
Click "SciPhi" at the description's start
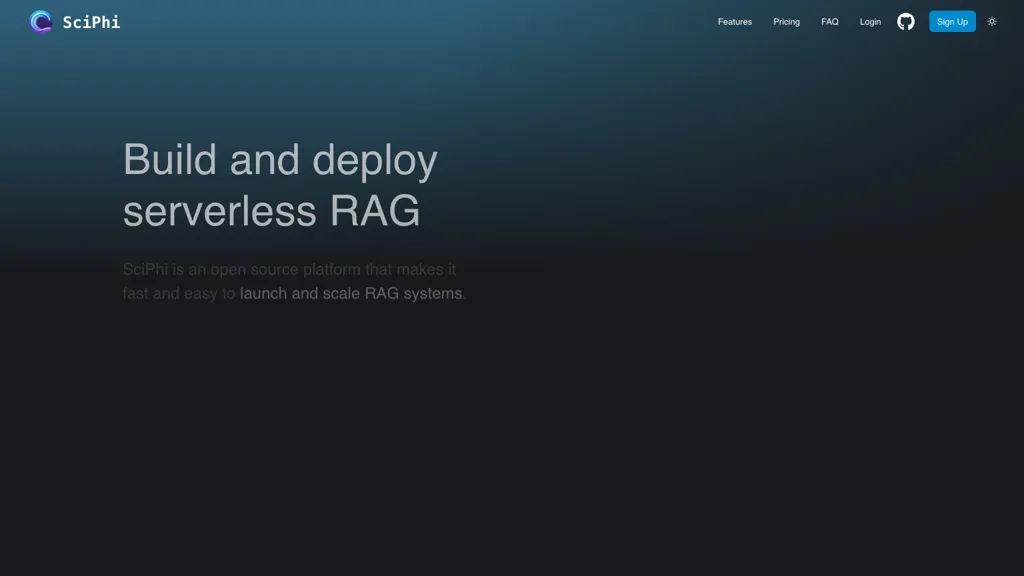146,269
